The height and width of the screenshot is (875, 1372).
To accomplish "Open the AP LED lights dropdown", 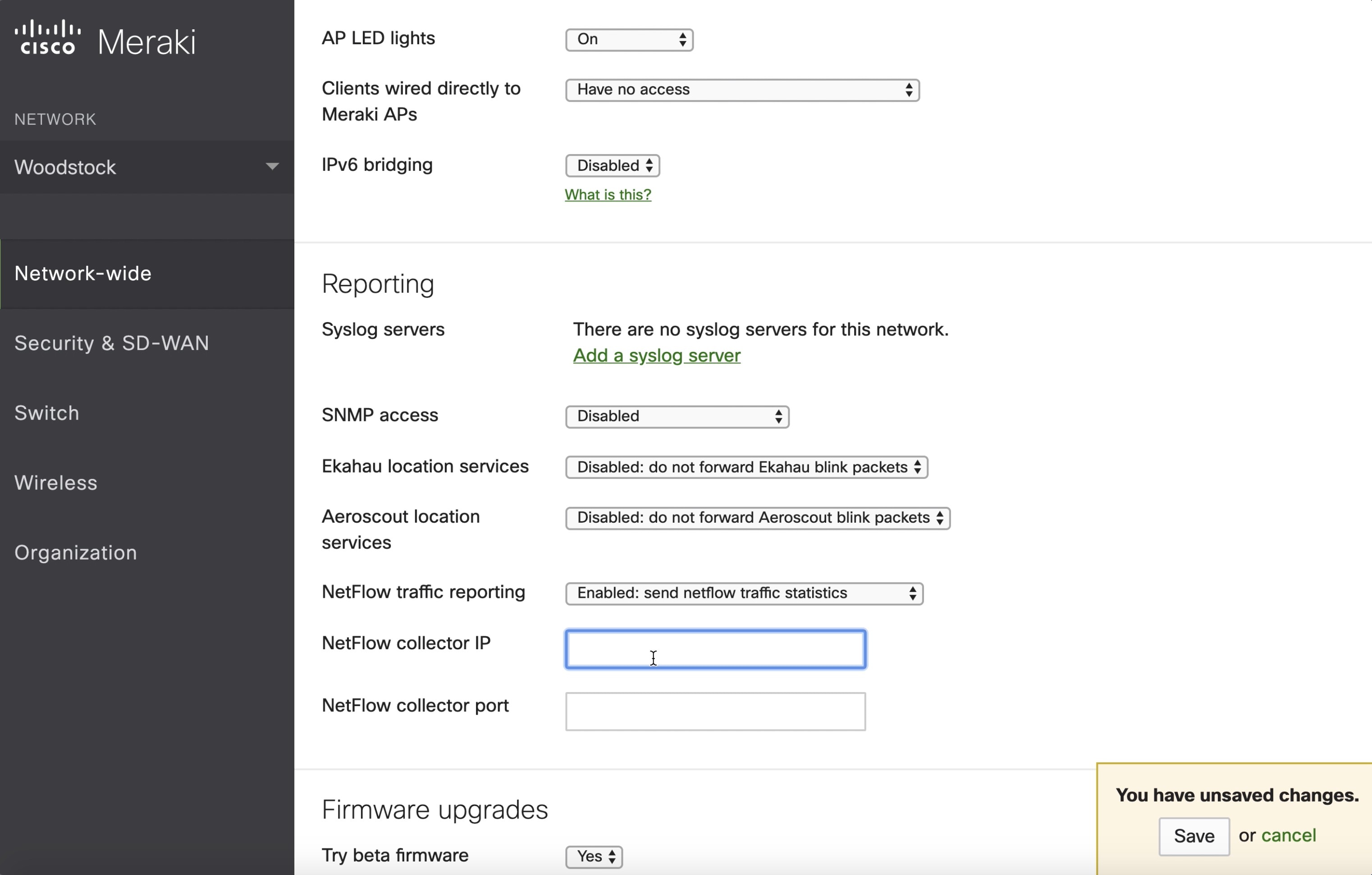I will (x=629, y=39).
